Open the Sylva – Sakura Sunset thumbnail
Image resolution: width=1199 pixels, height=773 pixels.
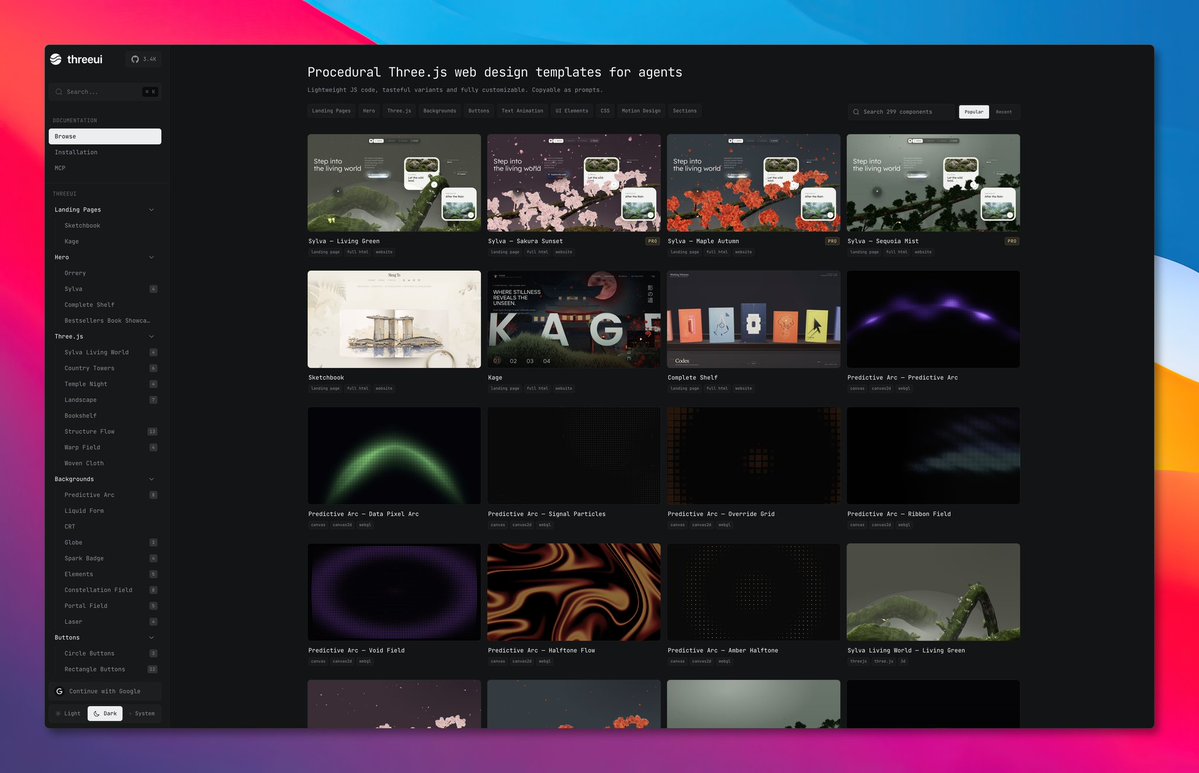(x=574, y=183)
